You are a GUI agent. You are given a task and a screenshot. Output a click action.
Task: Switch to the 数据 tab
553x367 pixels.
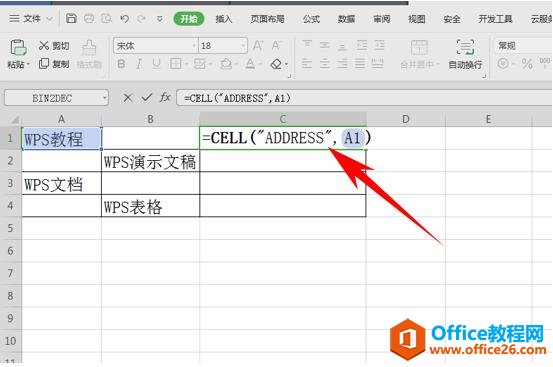[x=346, y=19]
